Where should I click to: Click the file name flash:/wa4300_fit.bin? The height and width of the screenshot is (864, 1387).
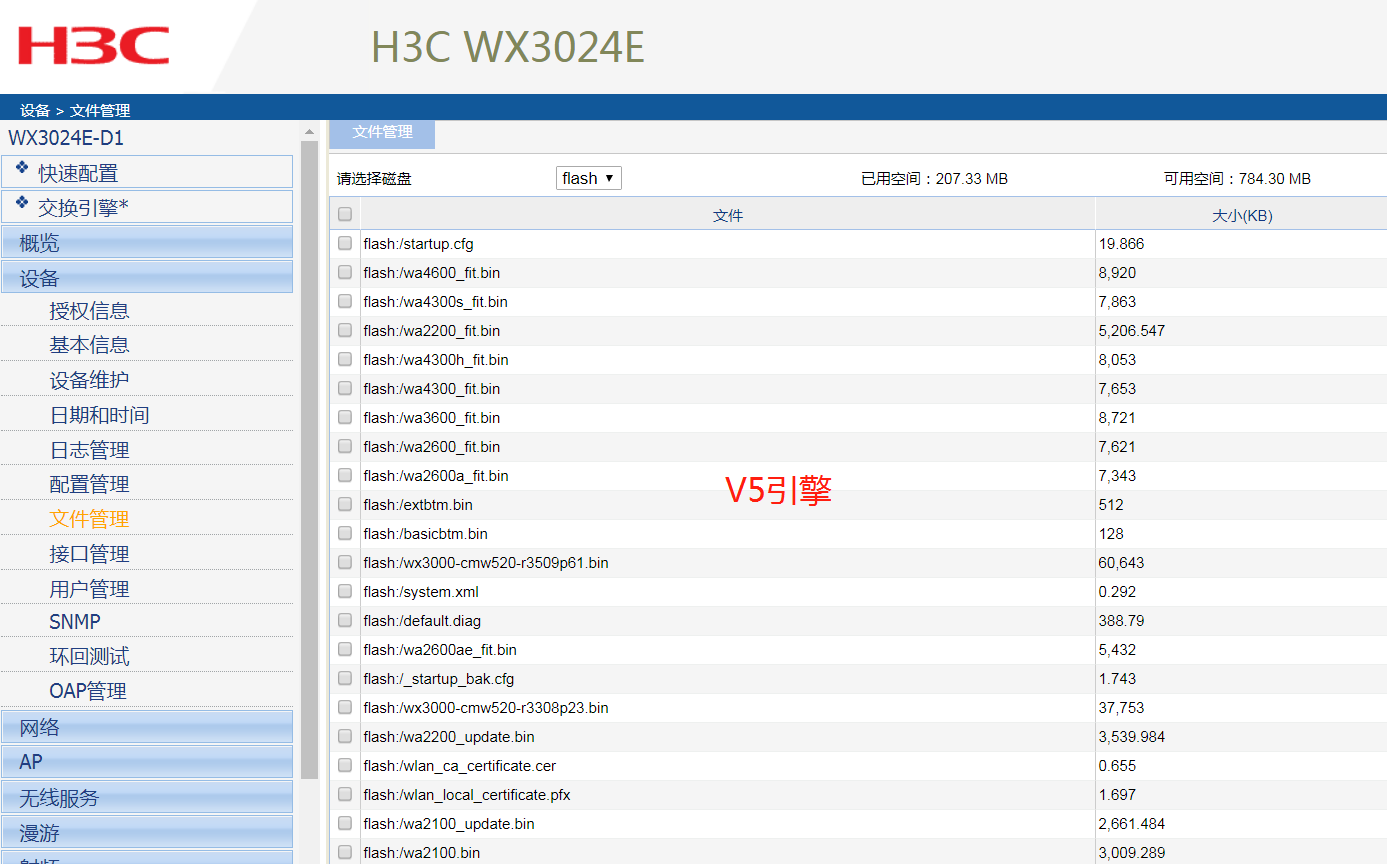432,389
